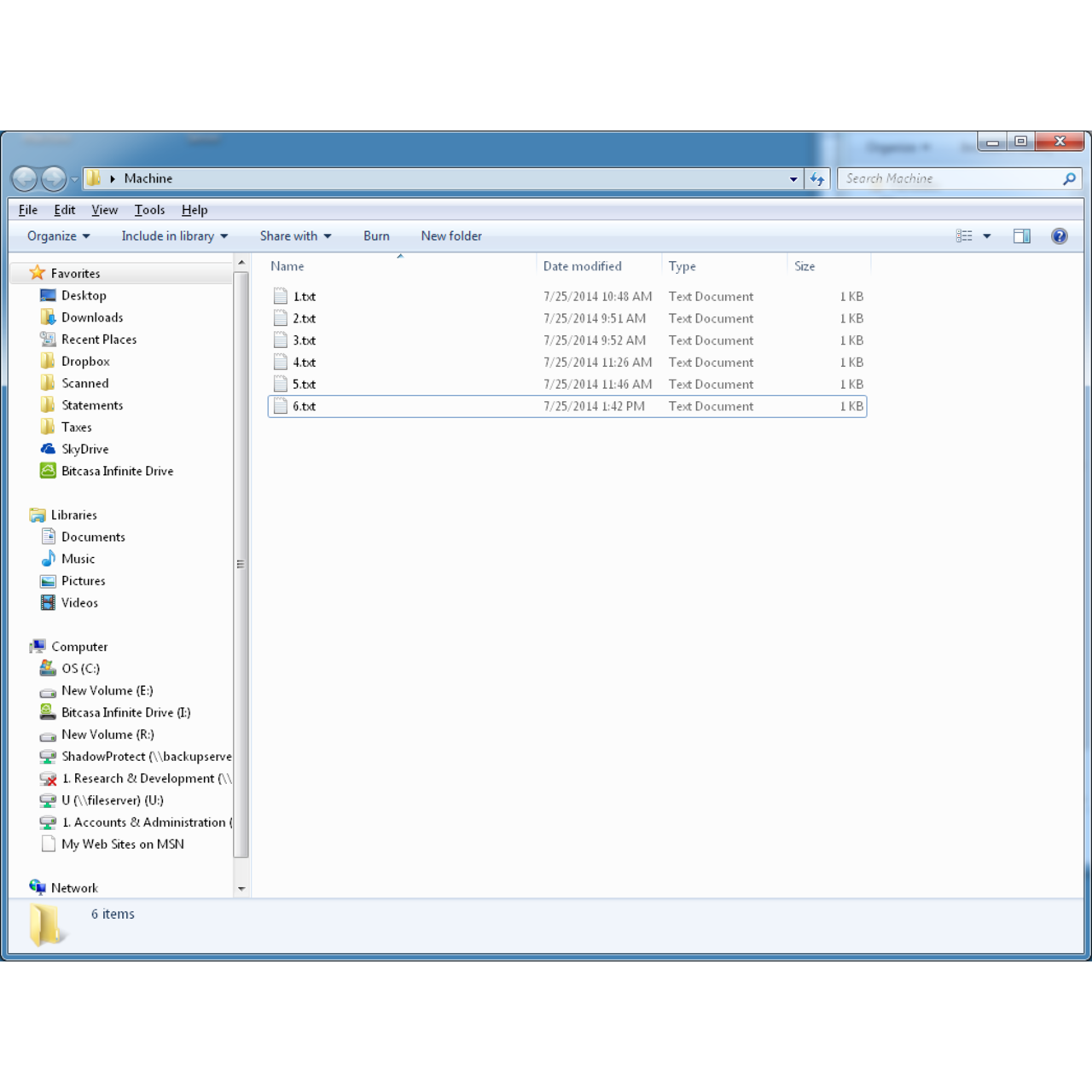Screen dimensions: 1092x1092
Task: Open the Tools menu
Action: click(x=149, y=209)
